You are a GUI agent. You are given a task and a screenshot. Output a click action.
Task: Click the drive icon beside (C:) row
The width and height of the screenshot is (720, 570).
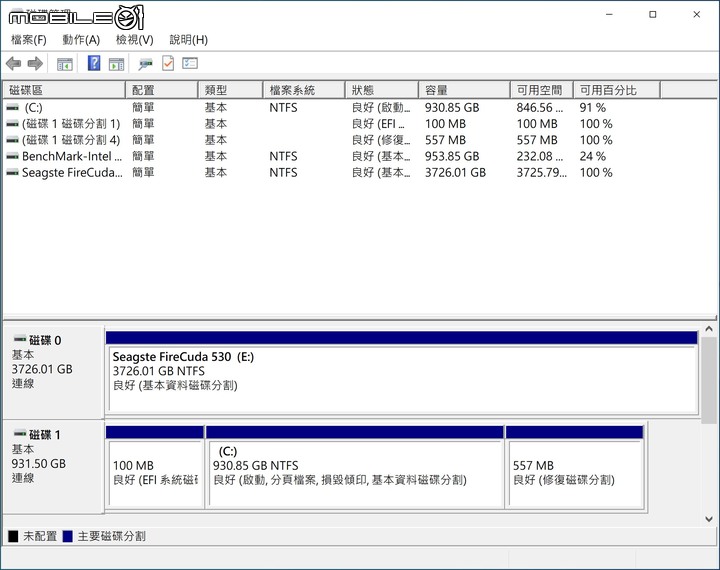pyautogui.click(x=12, y=108)
